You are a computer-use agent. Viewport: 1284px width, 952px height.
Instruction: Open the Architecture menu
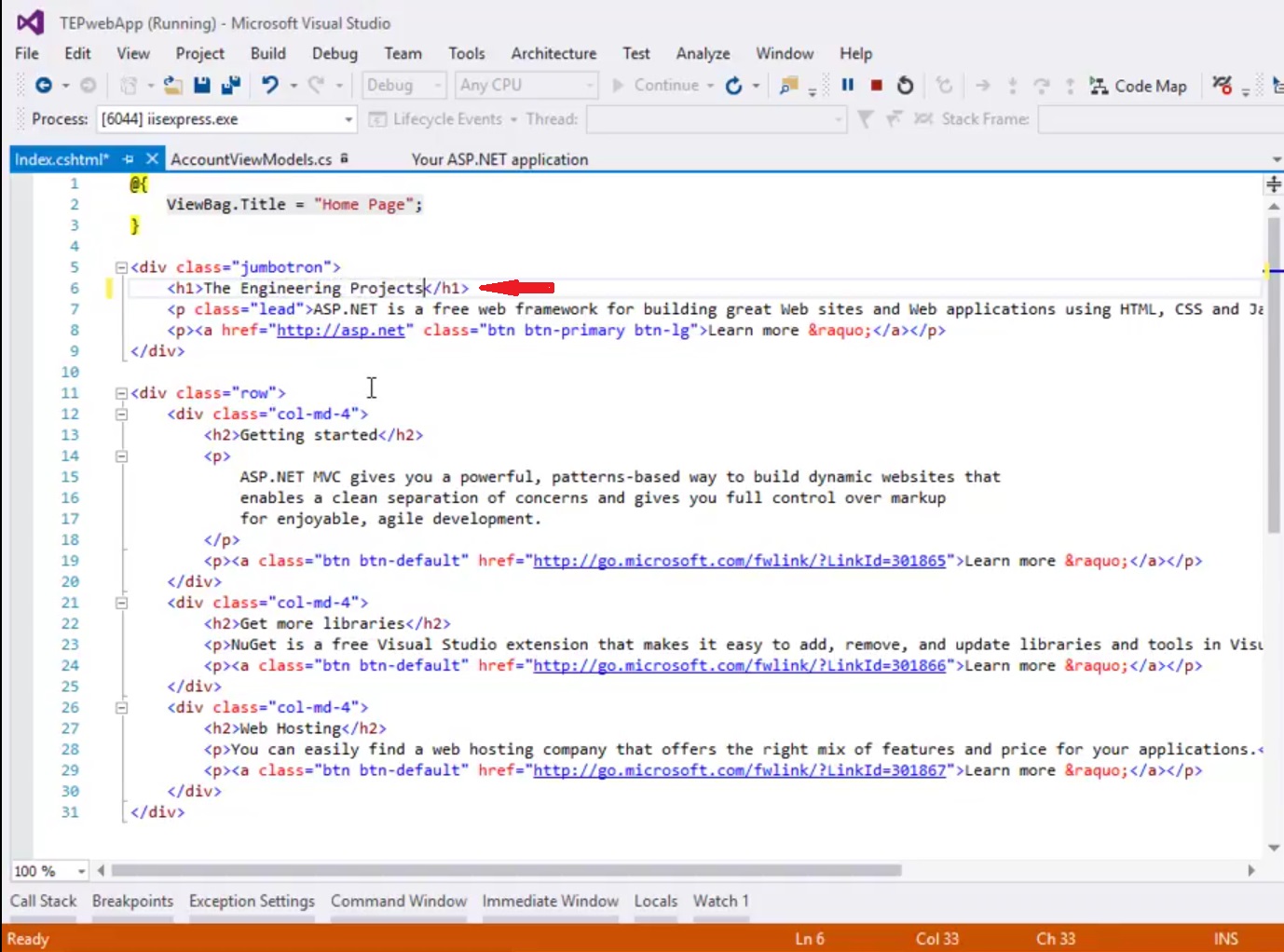[553, 54]
